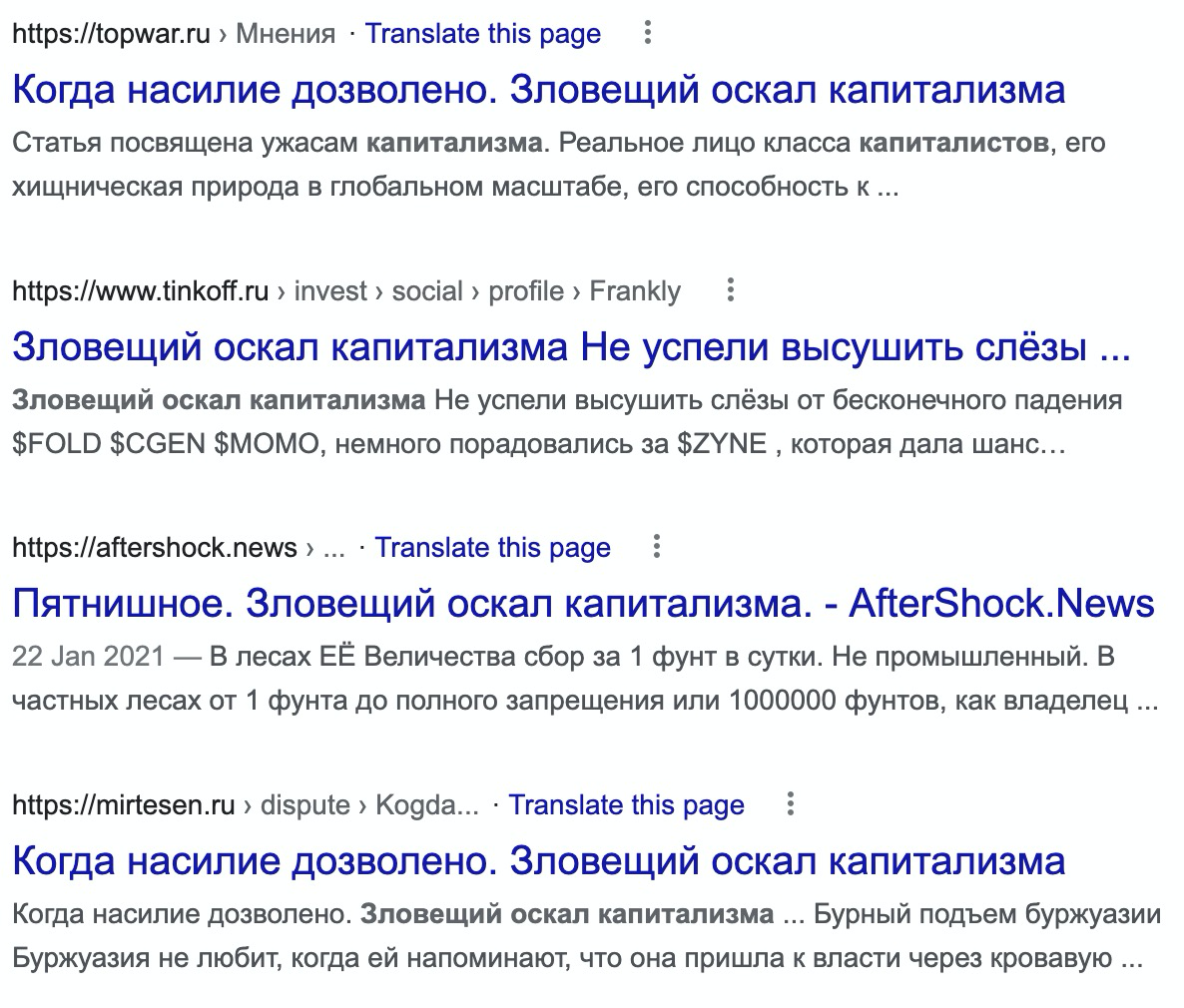Screen dimensions: 1184x1008
Task: Click Translate this page for mirtesen.ru
Action: pos(627,804)
